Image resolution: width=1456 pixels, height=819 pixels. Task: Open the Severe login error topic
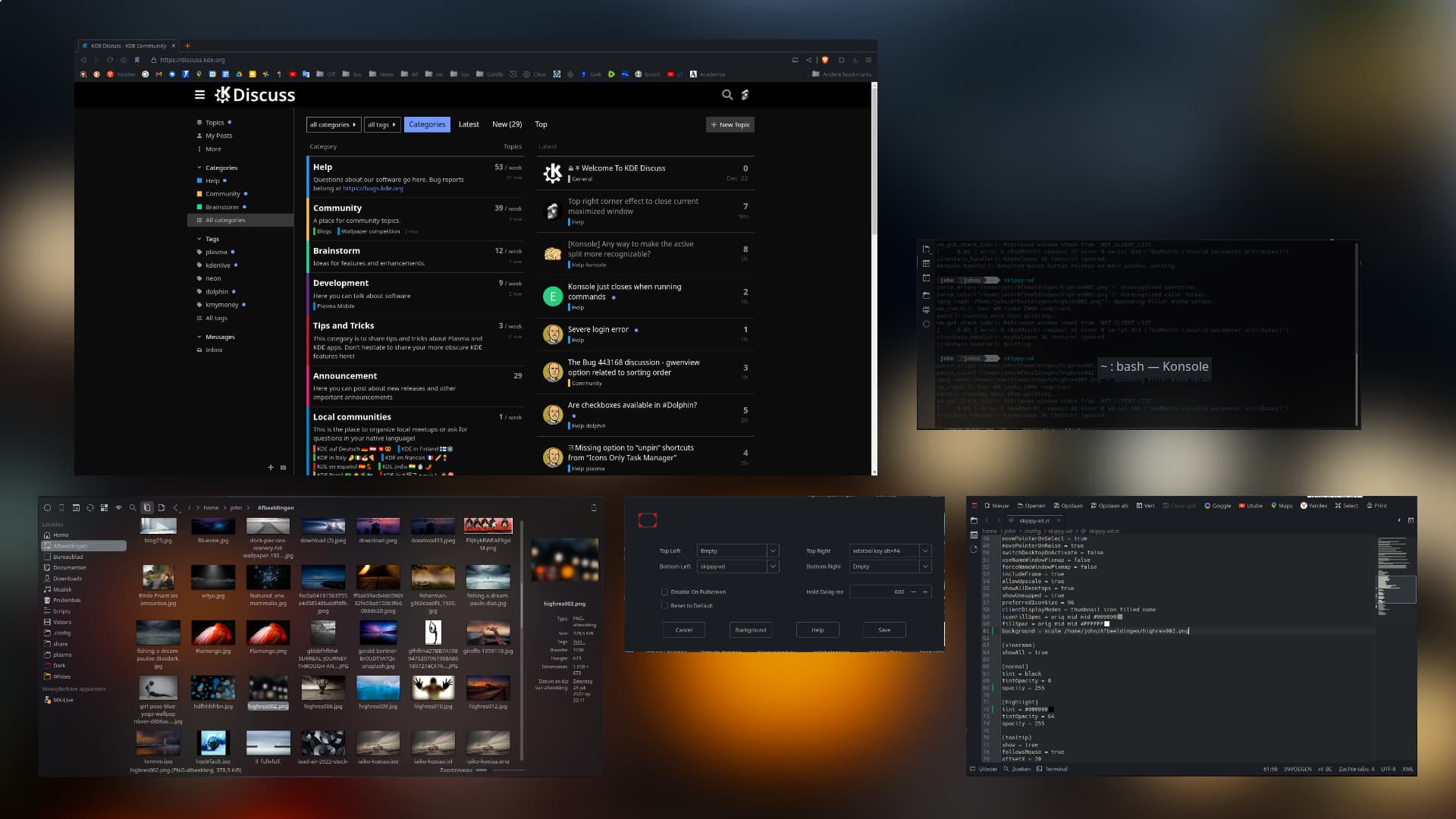pyautogui.click(x=598, y=330)
